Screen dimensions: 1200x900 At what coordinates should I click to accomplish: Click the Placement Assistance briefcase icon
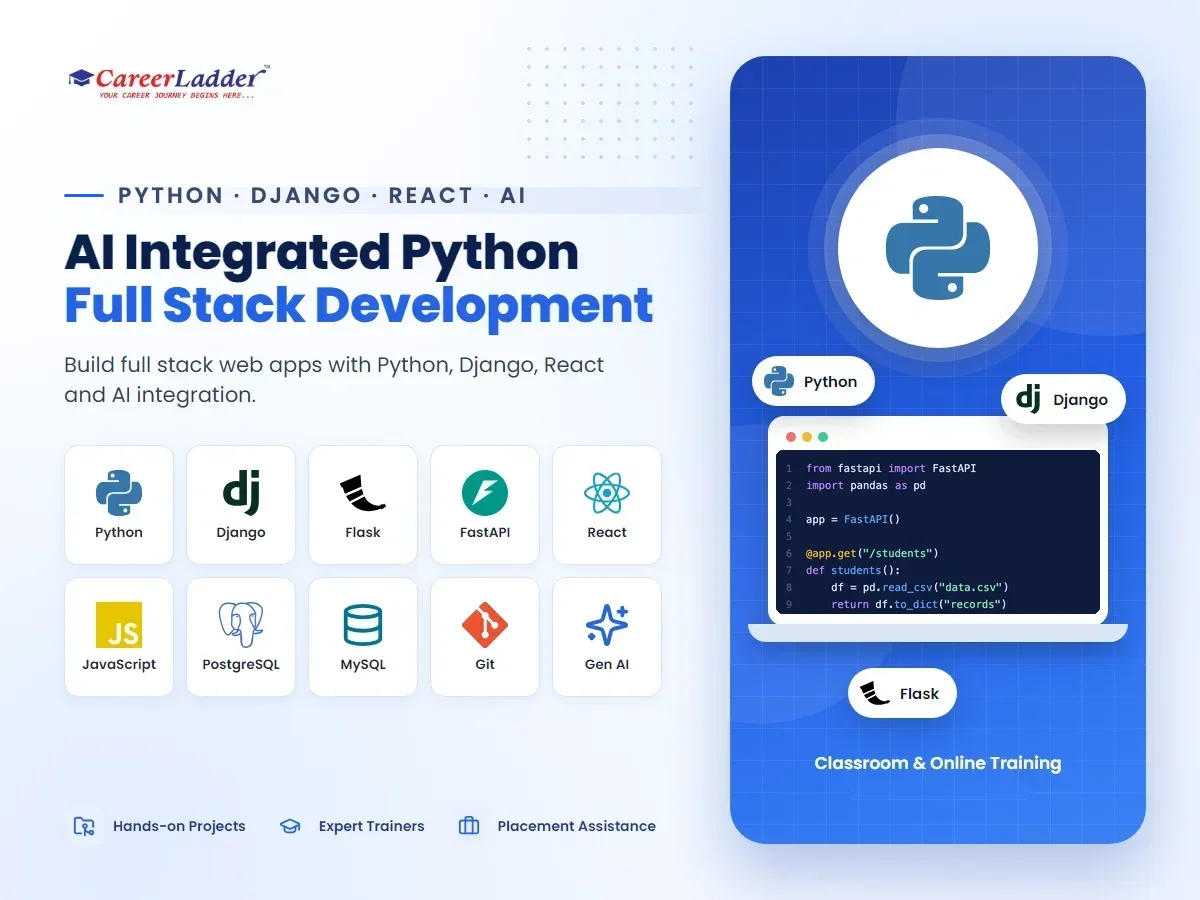[469, 826]
